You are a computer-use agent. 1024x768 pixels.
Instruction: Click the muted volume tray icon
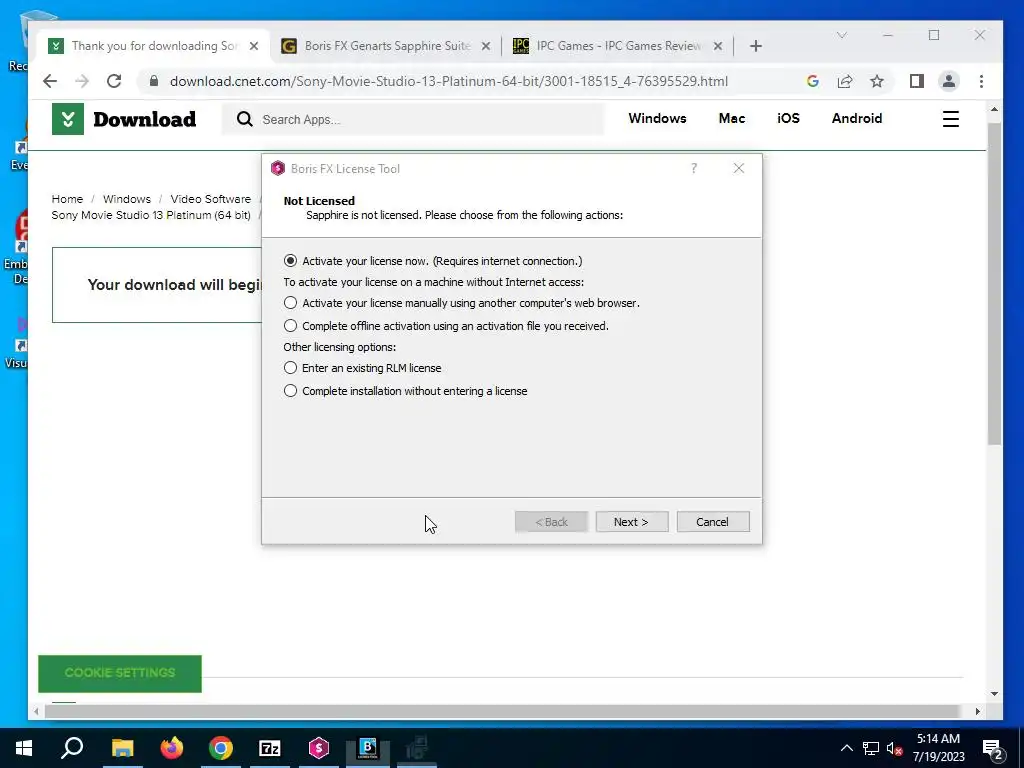tap(894, 748)
